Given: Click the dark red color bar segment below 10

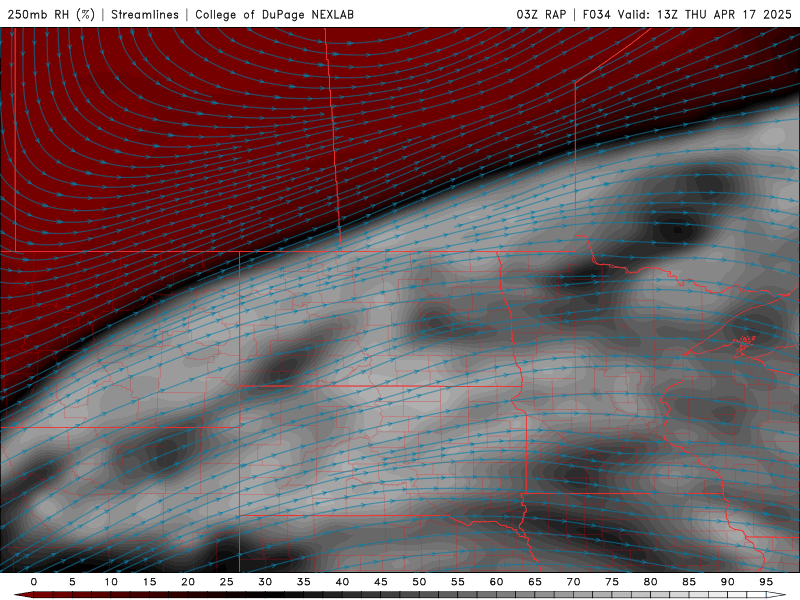Looking at the screenshot, I should pos(111,595).
